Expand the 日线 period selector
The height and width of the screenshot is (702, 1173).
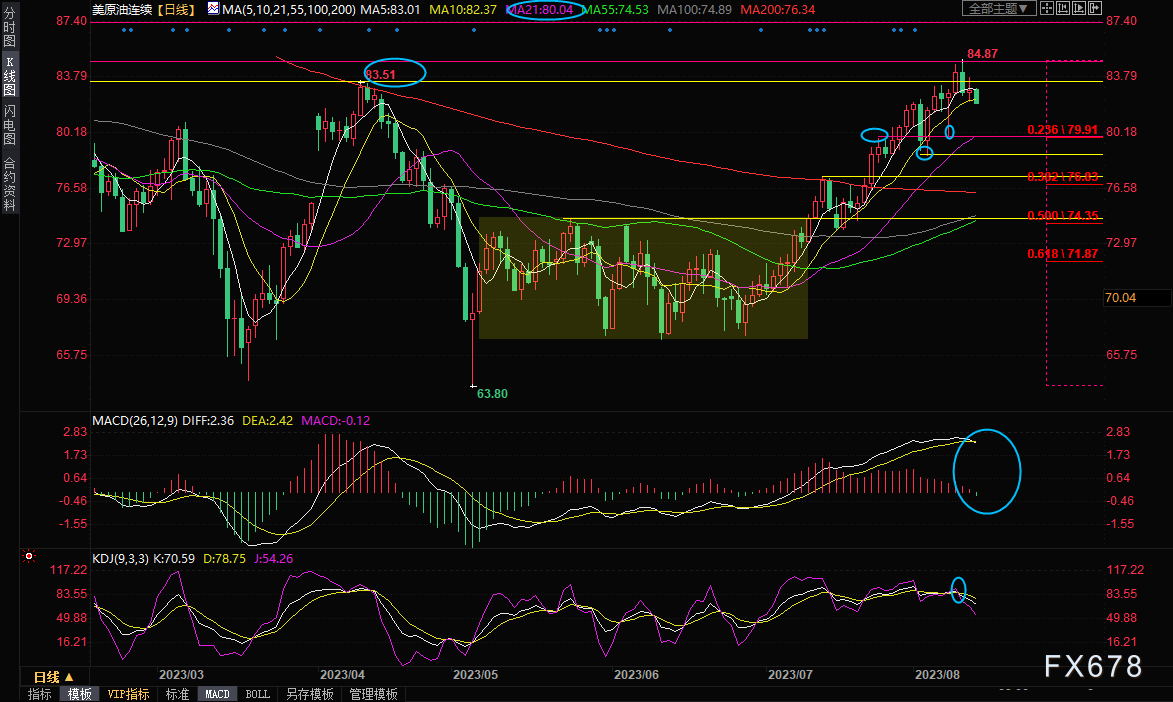(53, 677)
